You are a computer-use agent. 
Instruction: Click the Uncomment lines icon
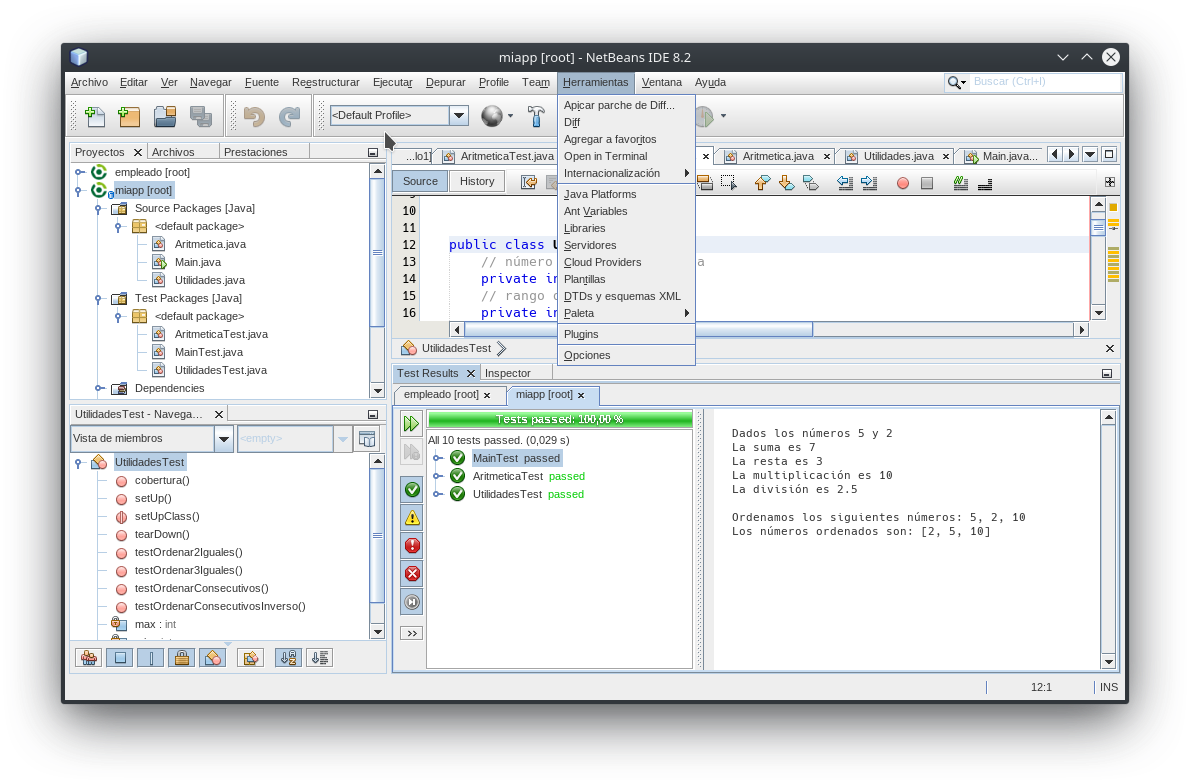985,183
